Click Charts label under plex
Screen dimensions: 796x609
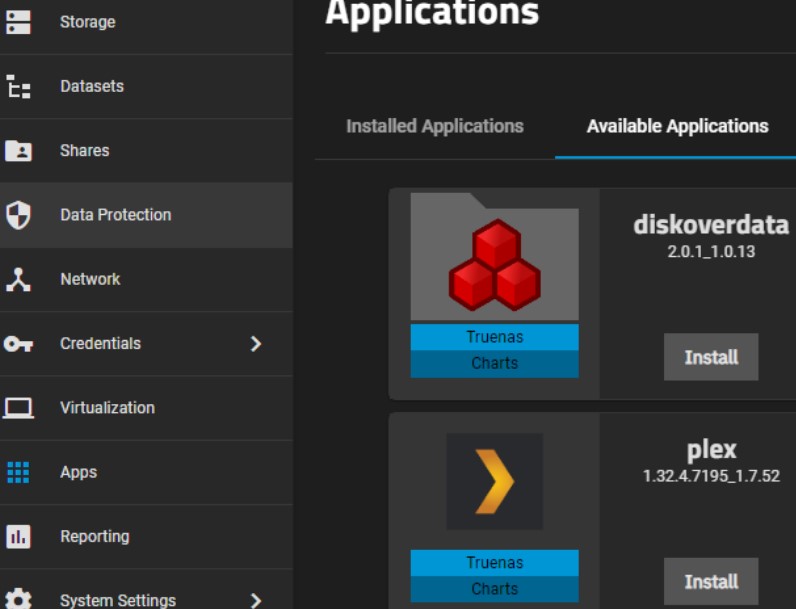[x=494, y=589]
